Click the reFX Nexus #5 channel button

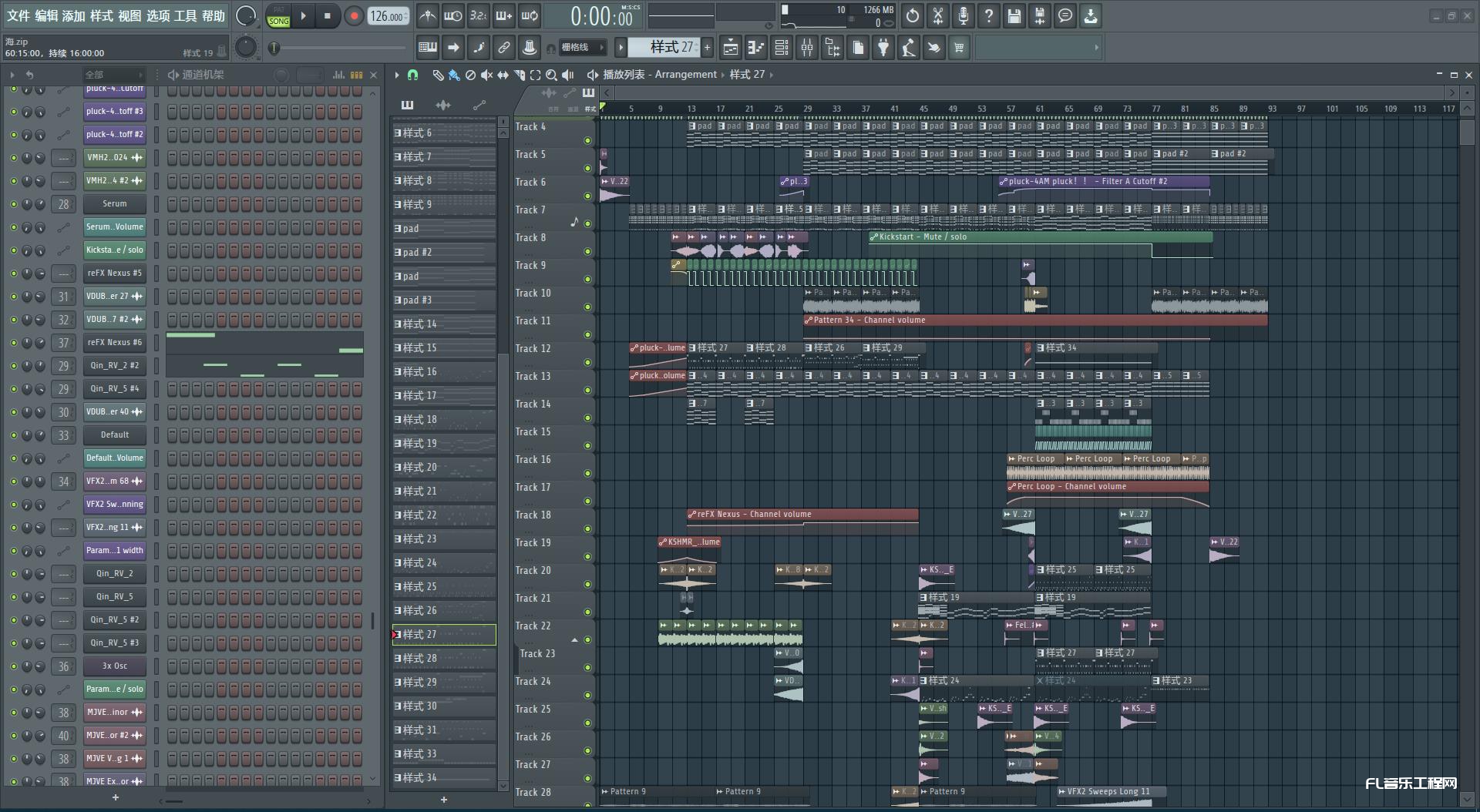click(x=115, y=273)
